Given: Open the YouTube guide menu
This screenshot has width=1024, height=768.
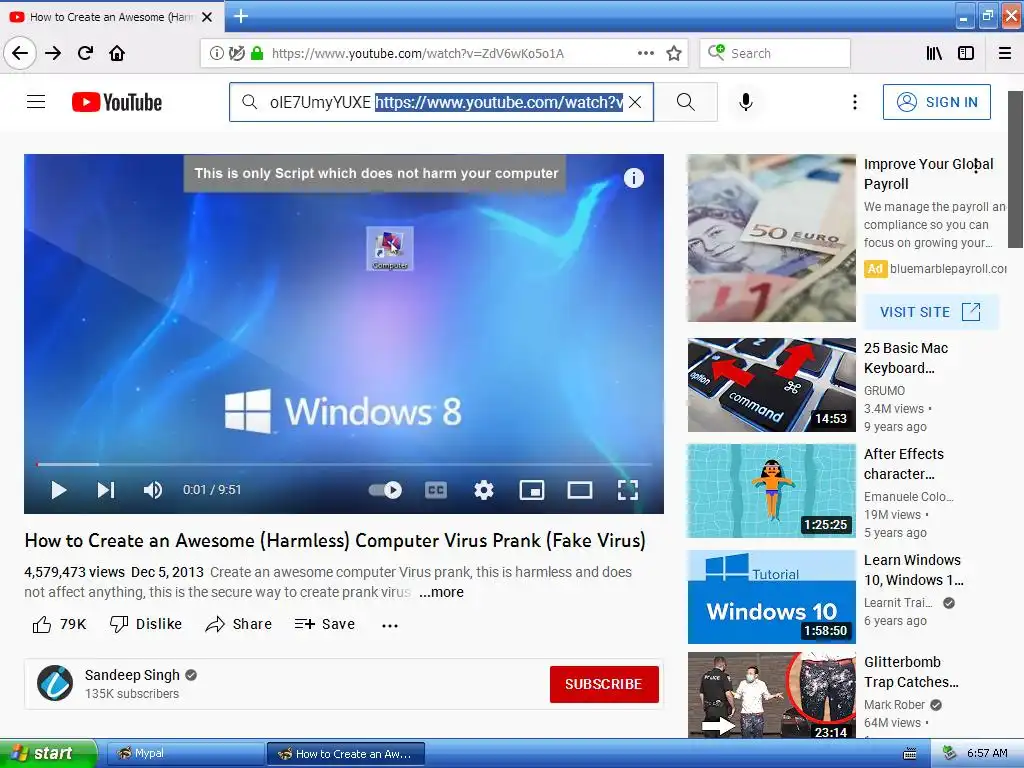Looking at the screenshot, I should click(x=36, y=102).
